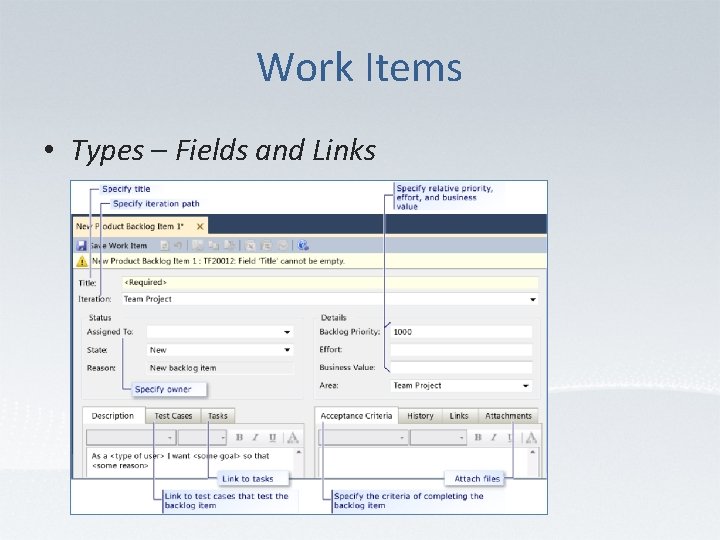Click the 'Types – Fields and Links' bullet text
Image resolution: width=720 pixels, height=540 pixels.
tap(223, 150)
